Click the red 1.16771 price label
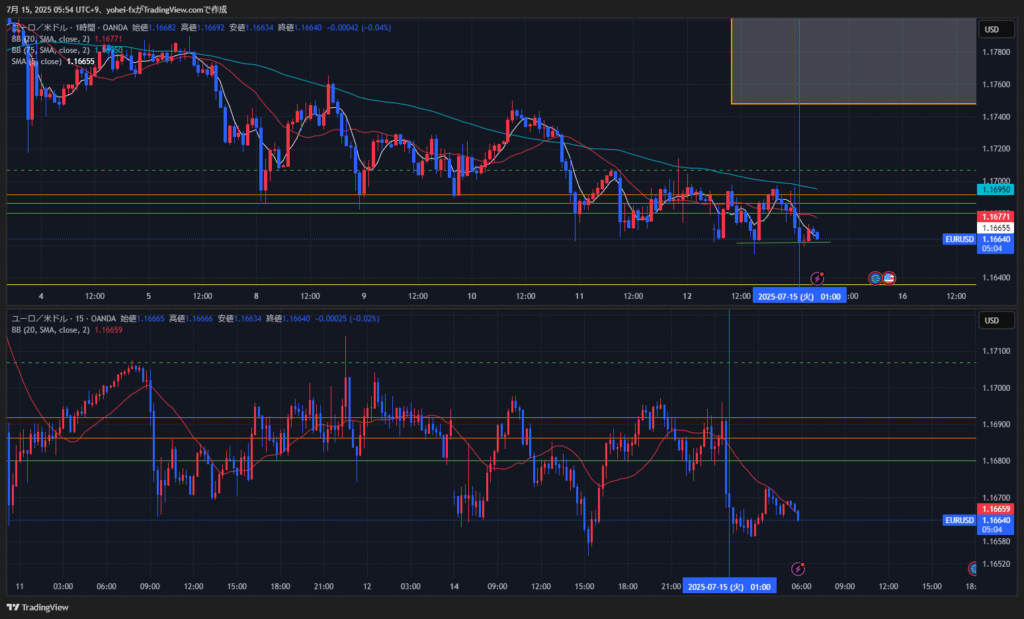 coord(998,216)
